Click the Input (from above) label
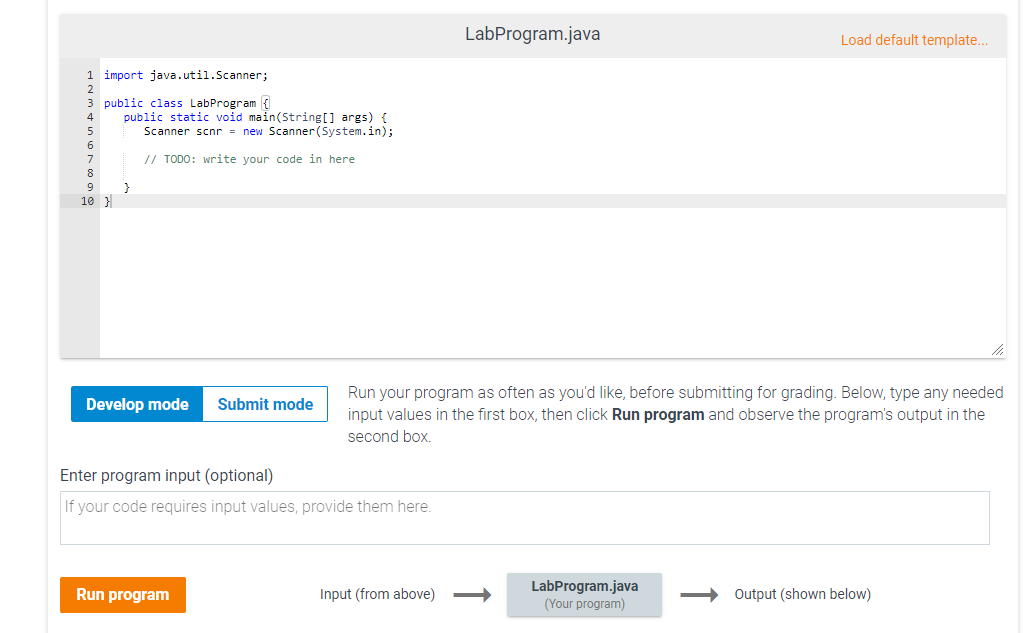This screenshot has width=1036, height=633. [x=377, y=594]
